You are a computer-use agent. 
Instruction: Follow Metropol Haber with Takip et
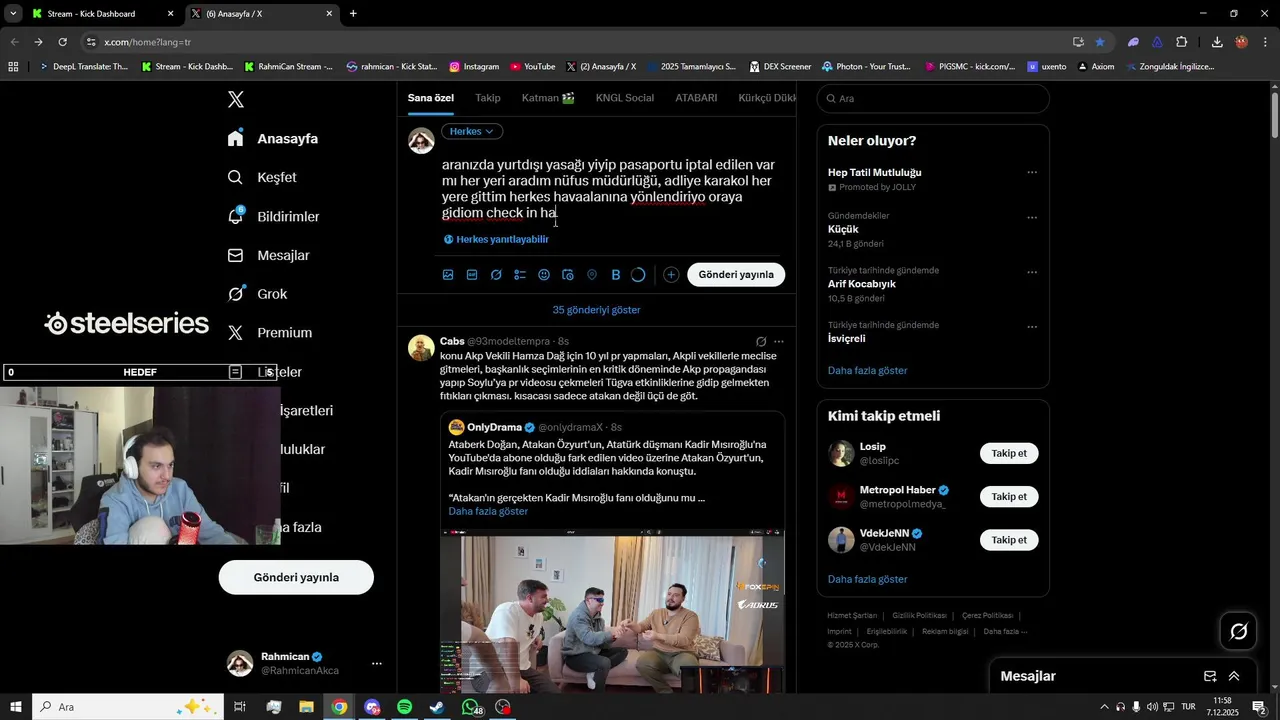point(1009,497)
